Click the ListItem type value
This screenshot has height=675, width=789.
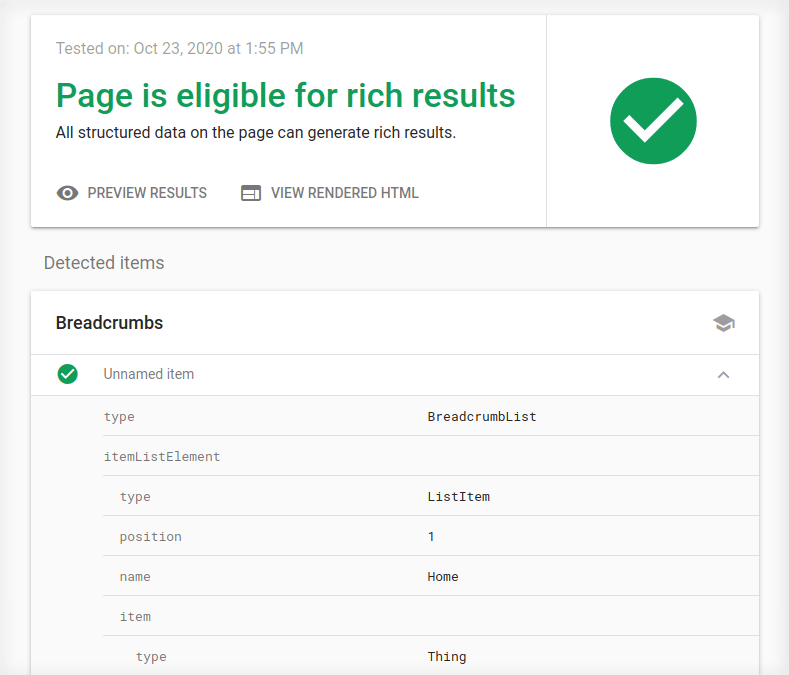458,496
